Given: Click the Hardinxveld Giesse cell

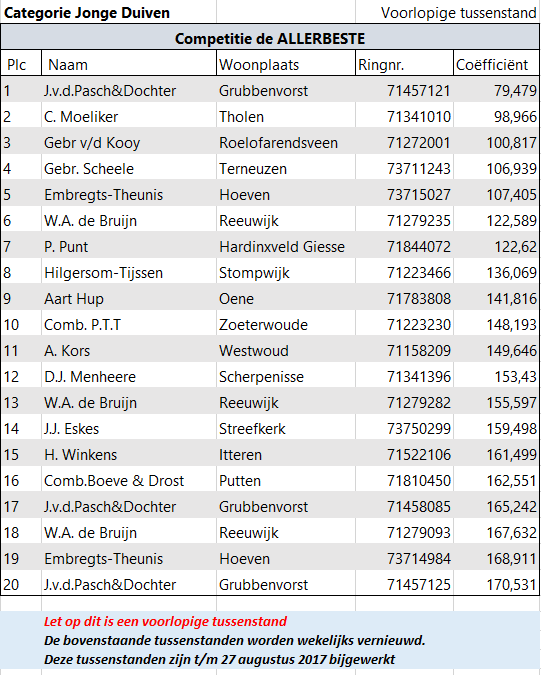Looking at the screenshot, I should click(286, 247).
